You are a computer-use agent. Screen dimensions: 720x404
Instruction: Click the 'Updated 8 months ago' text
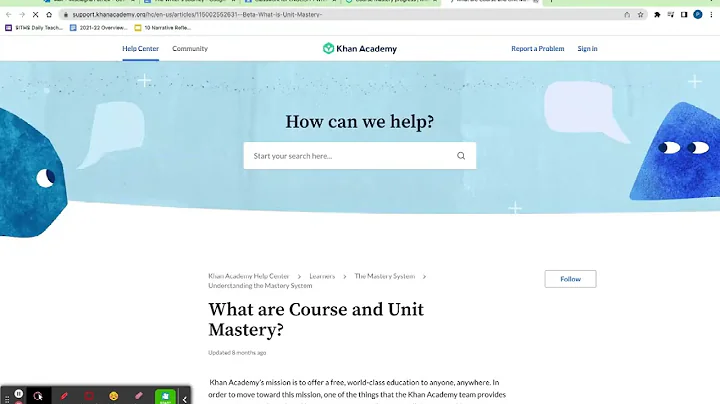click(237, 353)
